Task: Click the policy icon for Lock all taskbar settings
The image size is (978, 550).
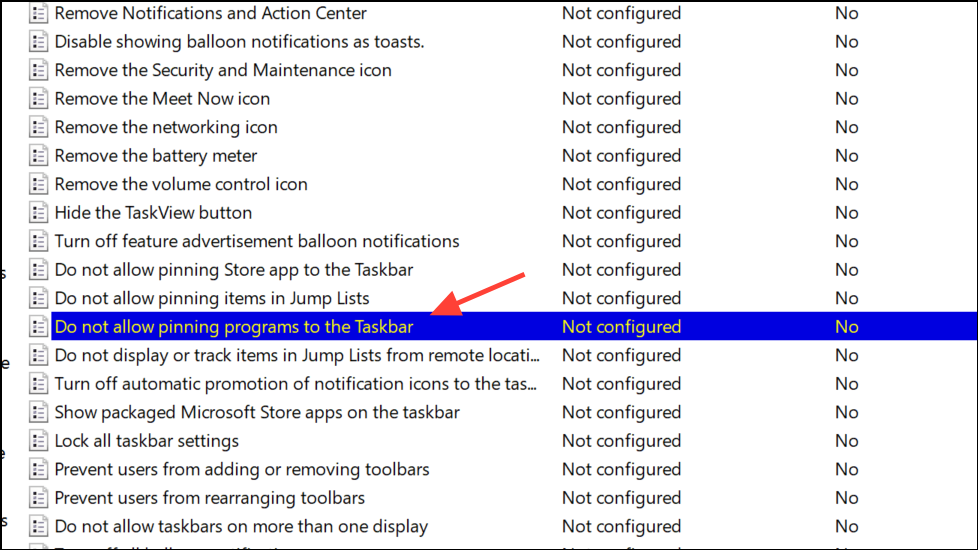Action: (x=39, y=441)
